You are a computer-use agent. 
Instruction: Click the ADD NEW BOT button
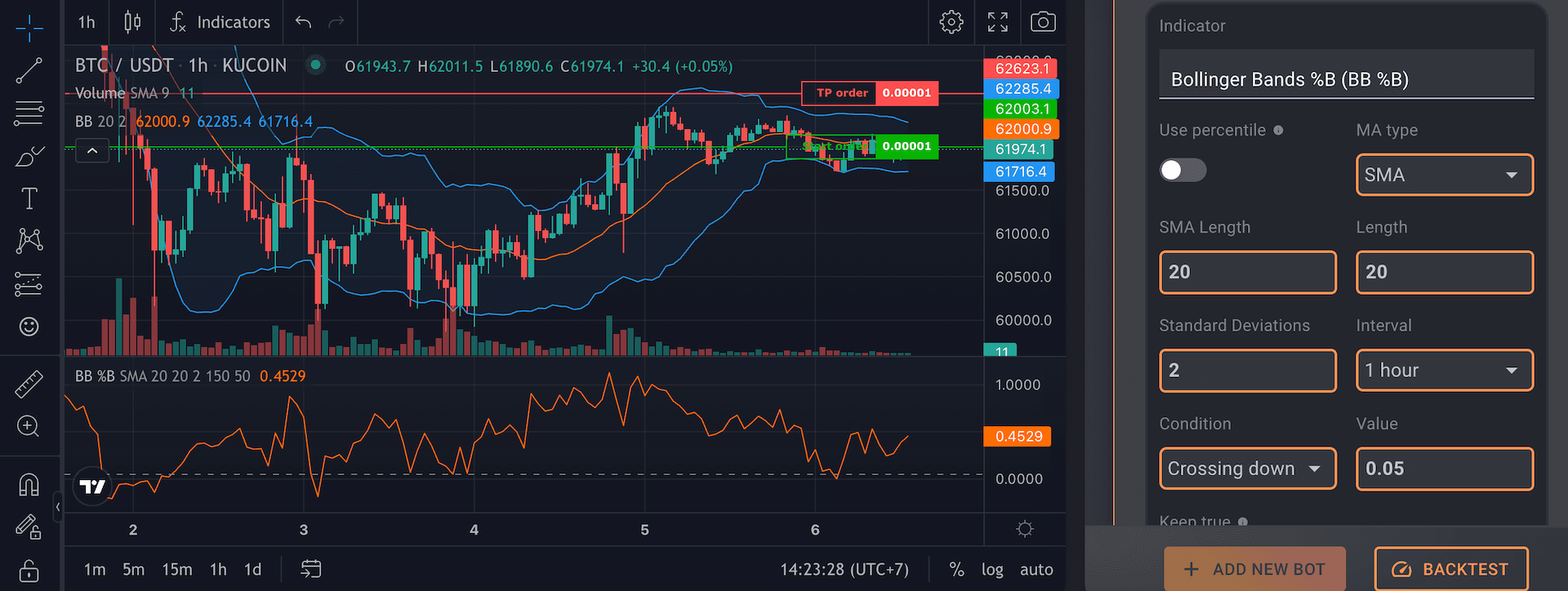click(1254, 569)
